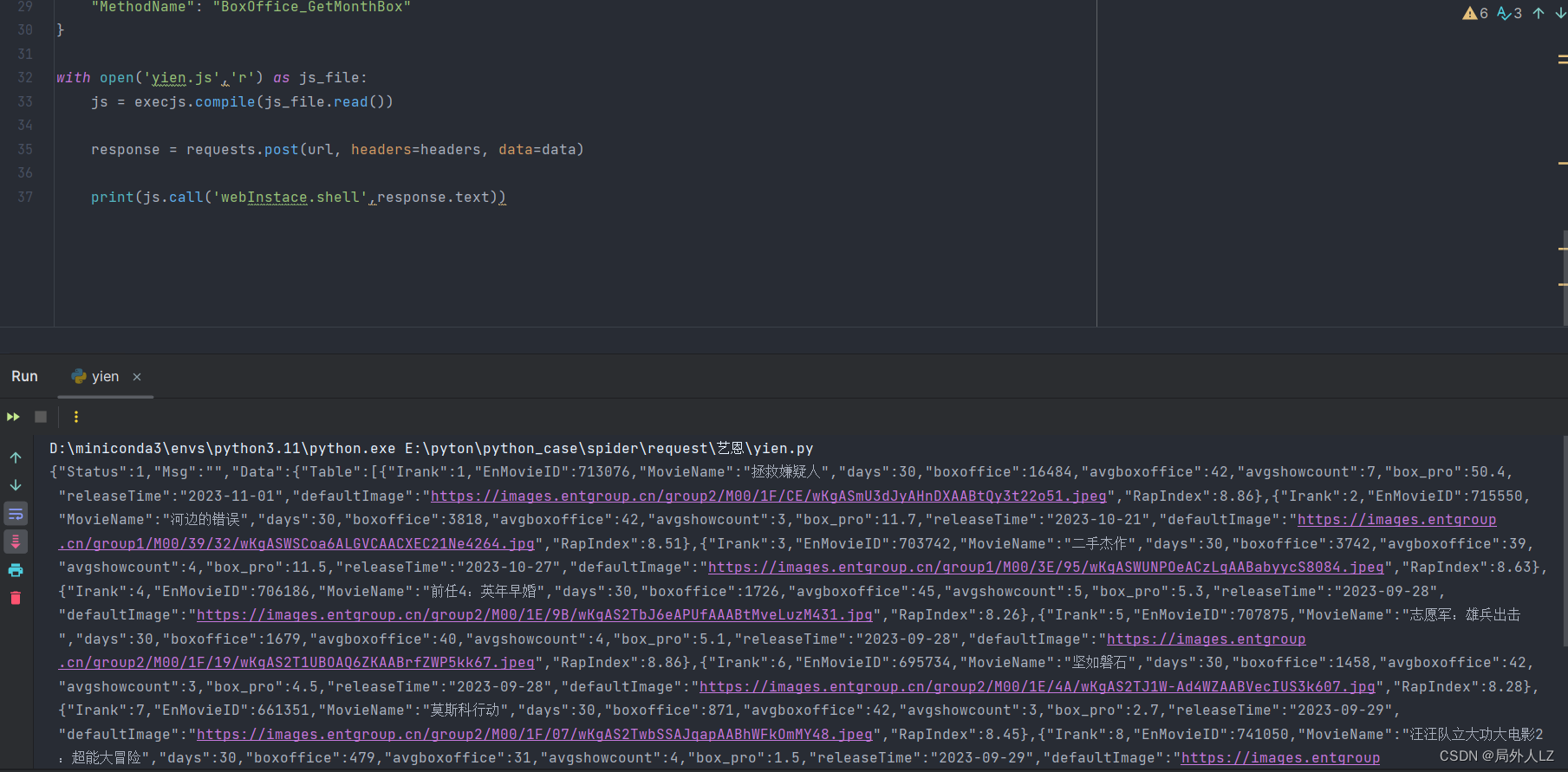Open the Run toolbar more options menu
This screenshot has height=772, width=1568.
76,417
